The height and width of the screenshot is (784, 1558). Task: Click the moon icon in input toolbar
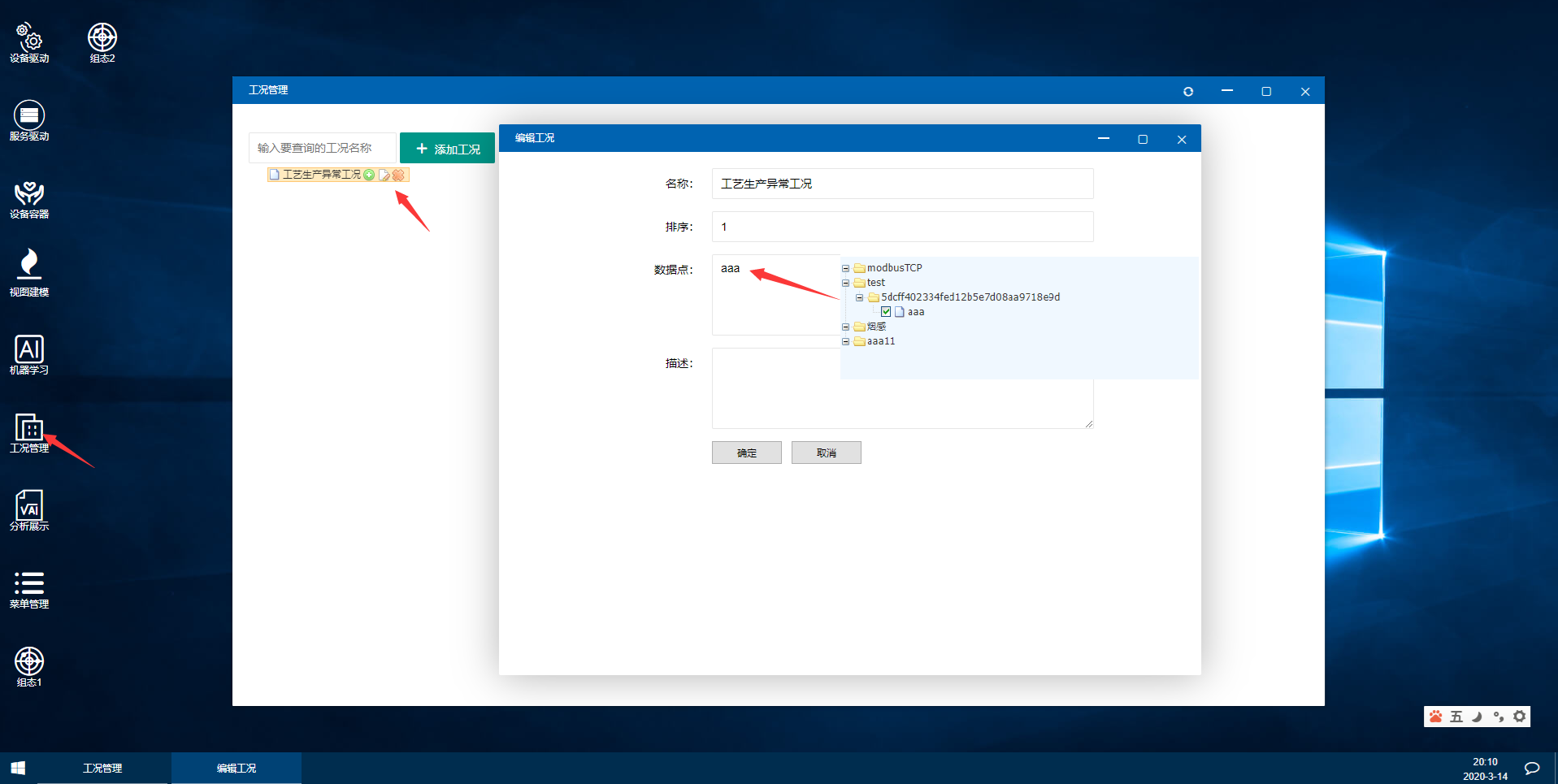pyautogui.click(x=1478, y=717)
